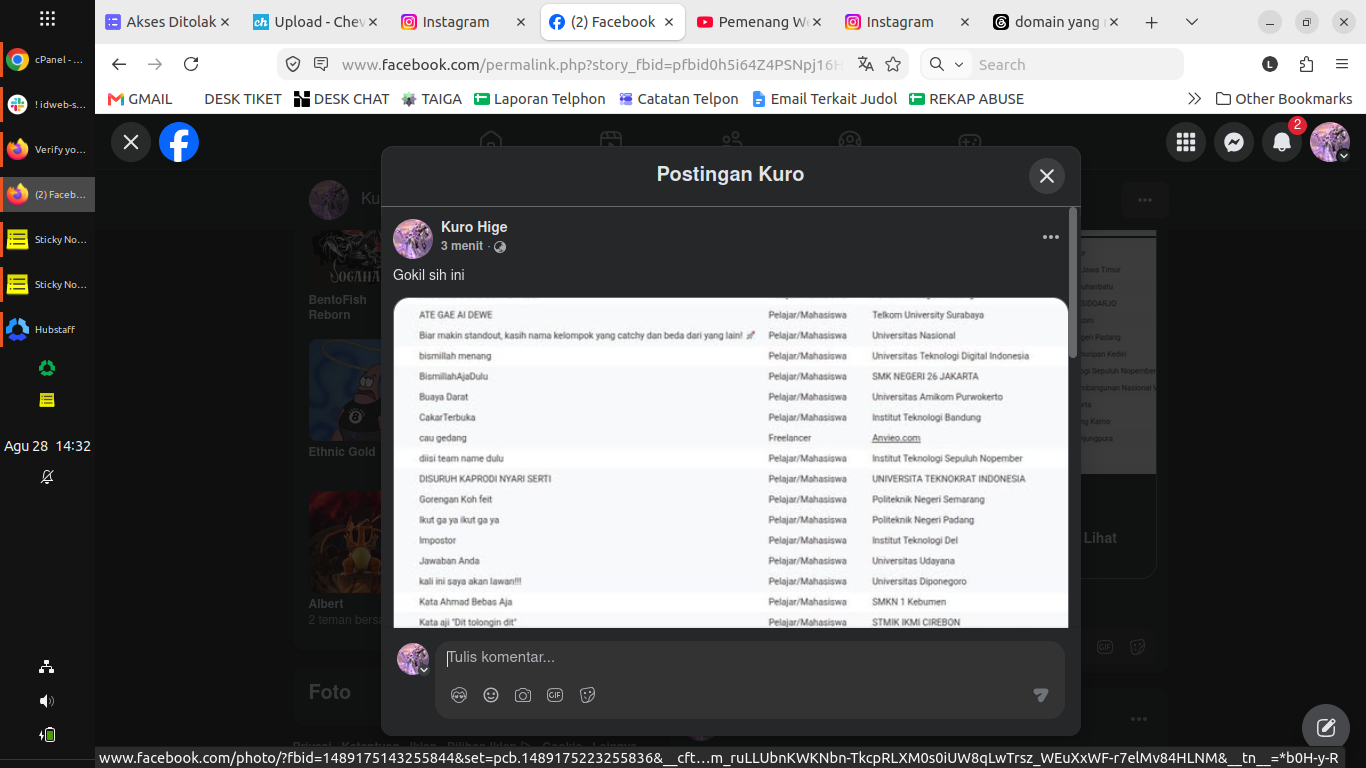Click the public audience globe icon
This screenshot has width=1366, height=768.
(x=500, y=247)
